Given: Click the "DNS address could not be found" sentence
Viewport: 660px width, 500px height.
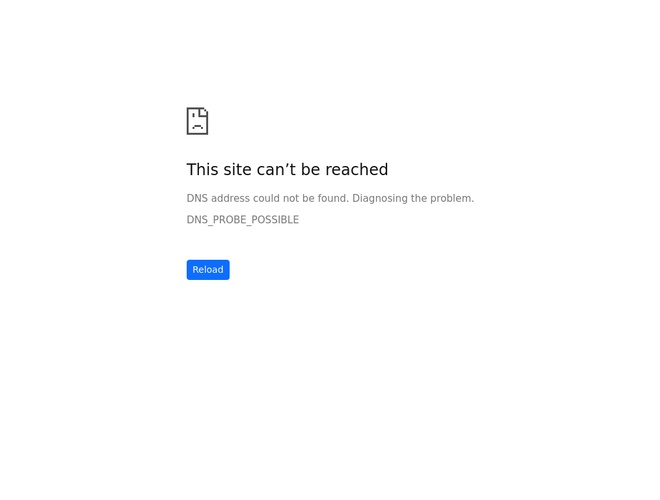Looking at the screenshot, I should pyautogui.click(x=268, y=198).
